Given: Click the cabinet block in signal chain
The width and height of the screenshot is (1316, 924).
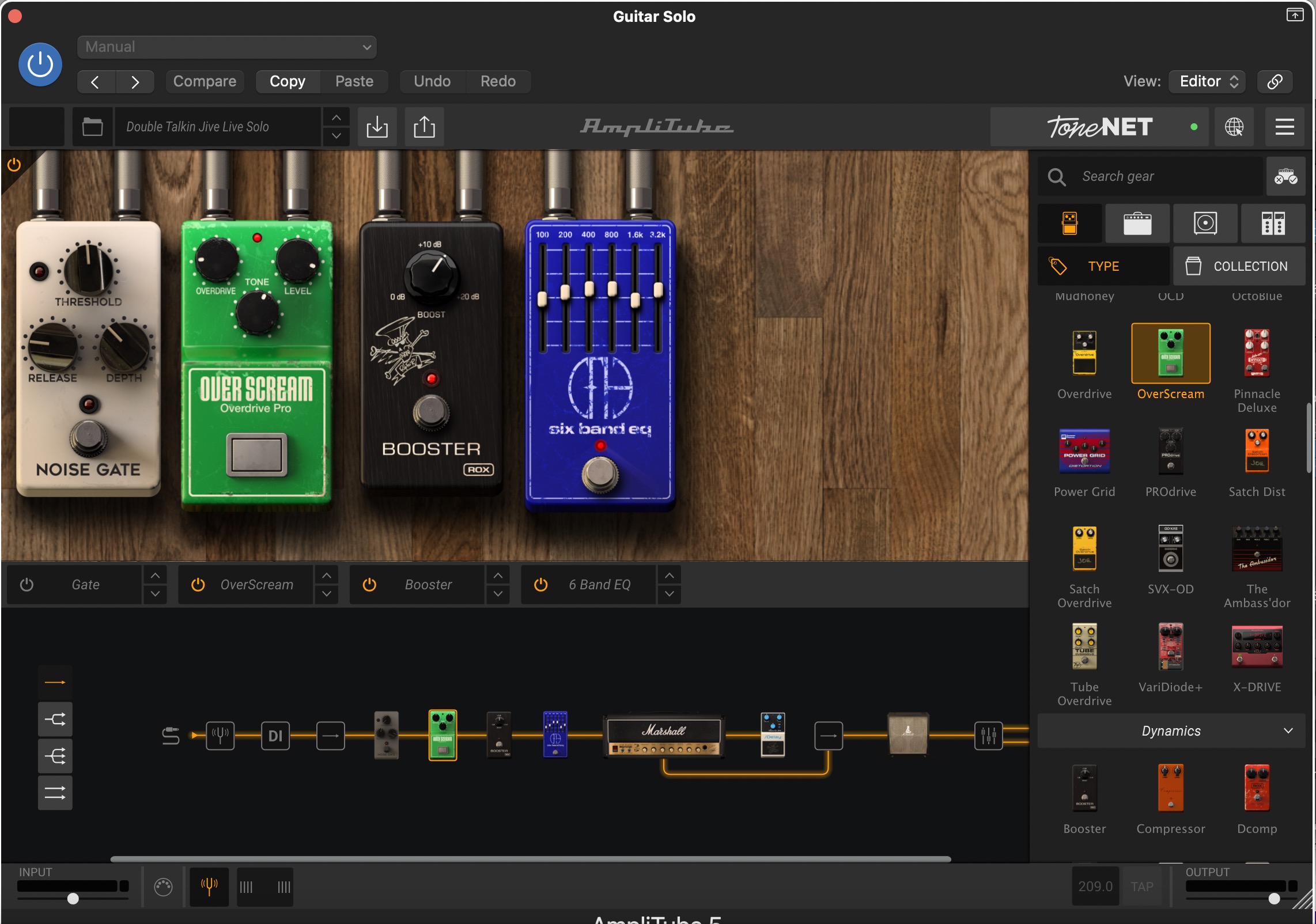Looking at the screenshot, I should (x=908, y=734).
